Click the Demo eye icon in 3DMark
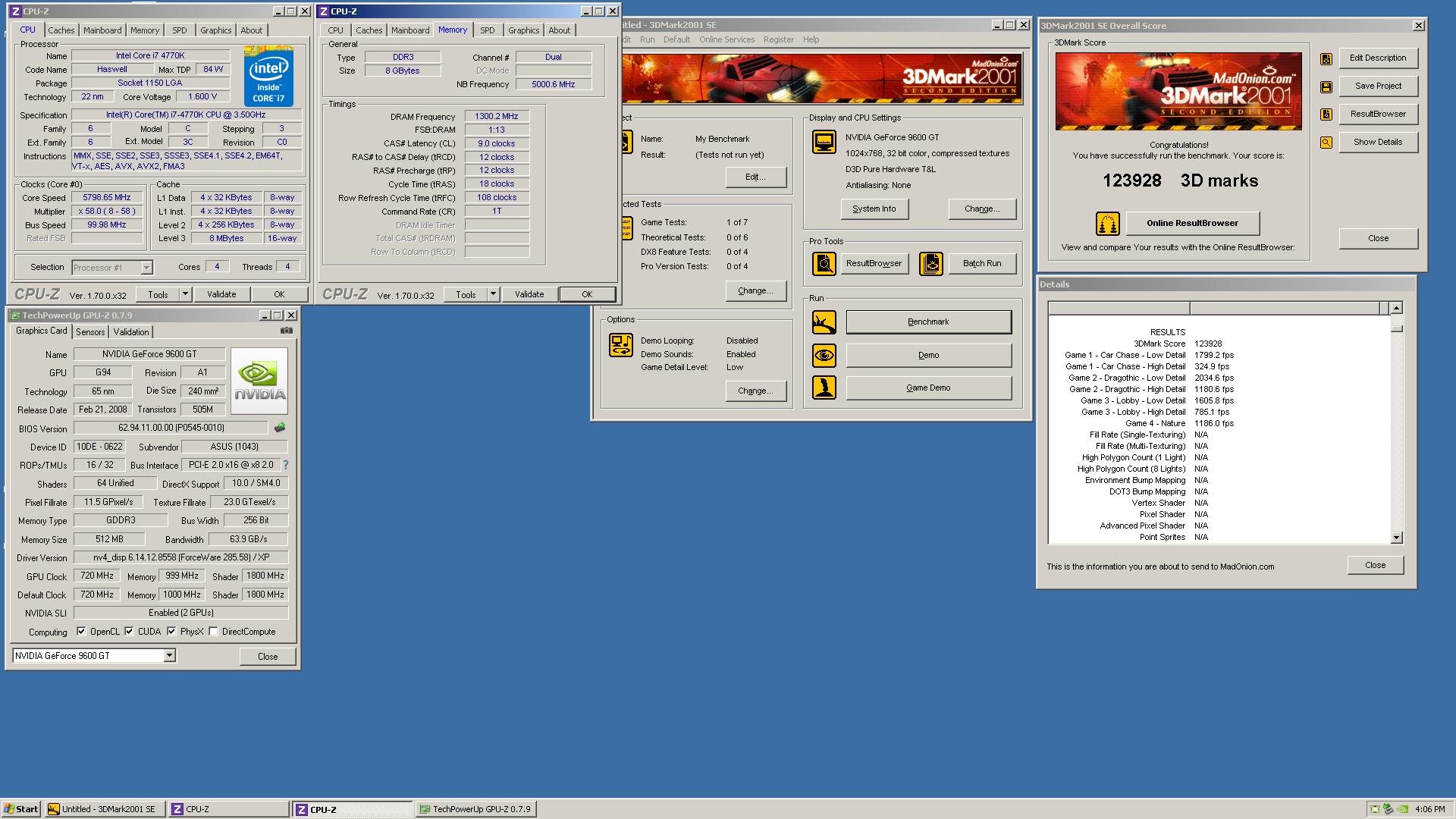The width and height of the screenshot is (1456, 819). click(x=824, y=355)
